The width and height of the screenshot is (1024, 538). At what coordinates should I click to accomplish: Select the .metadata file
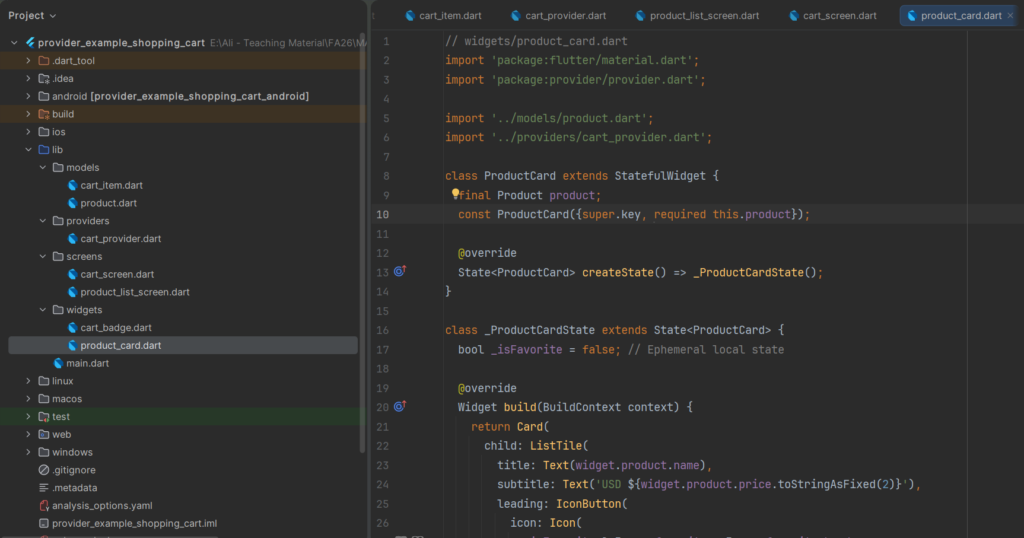75,488
